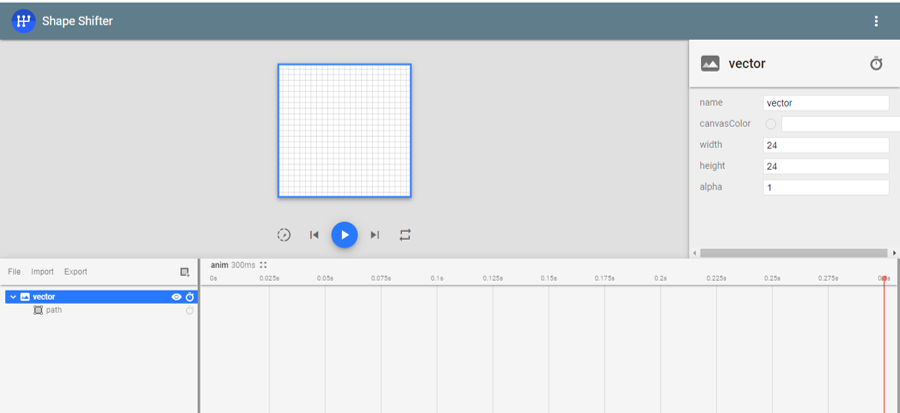The width and height of the screenshot is (900, 413).
Task: Click the 0.2s tick on timeline ruler
Action: 660,278
